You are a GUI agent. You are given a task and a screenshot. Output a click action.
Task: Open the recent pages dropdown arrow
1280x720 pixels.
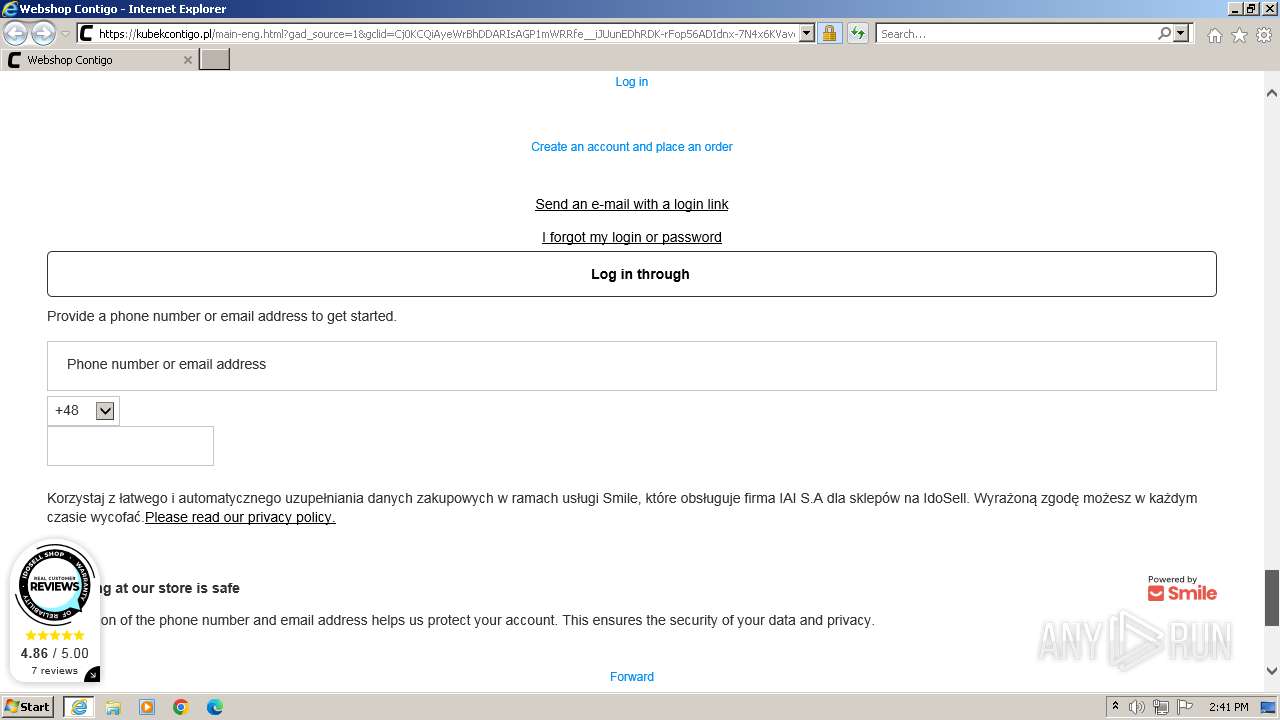click(65, 34)
